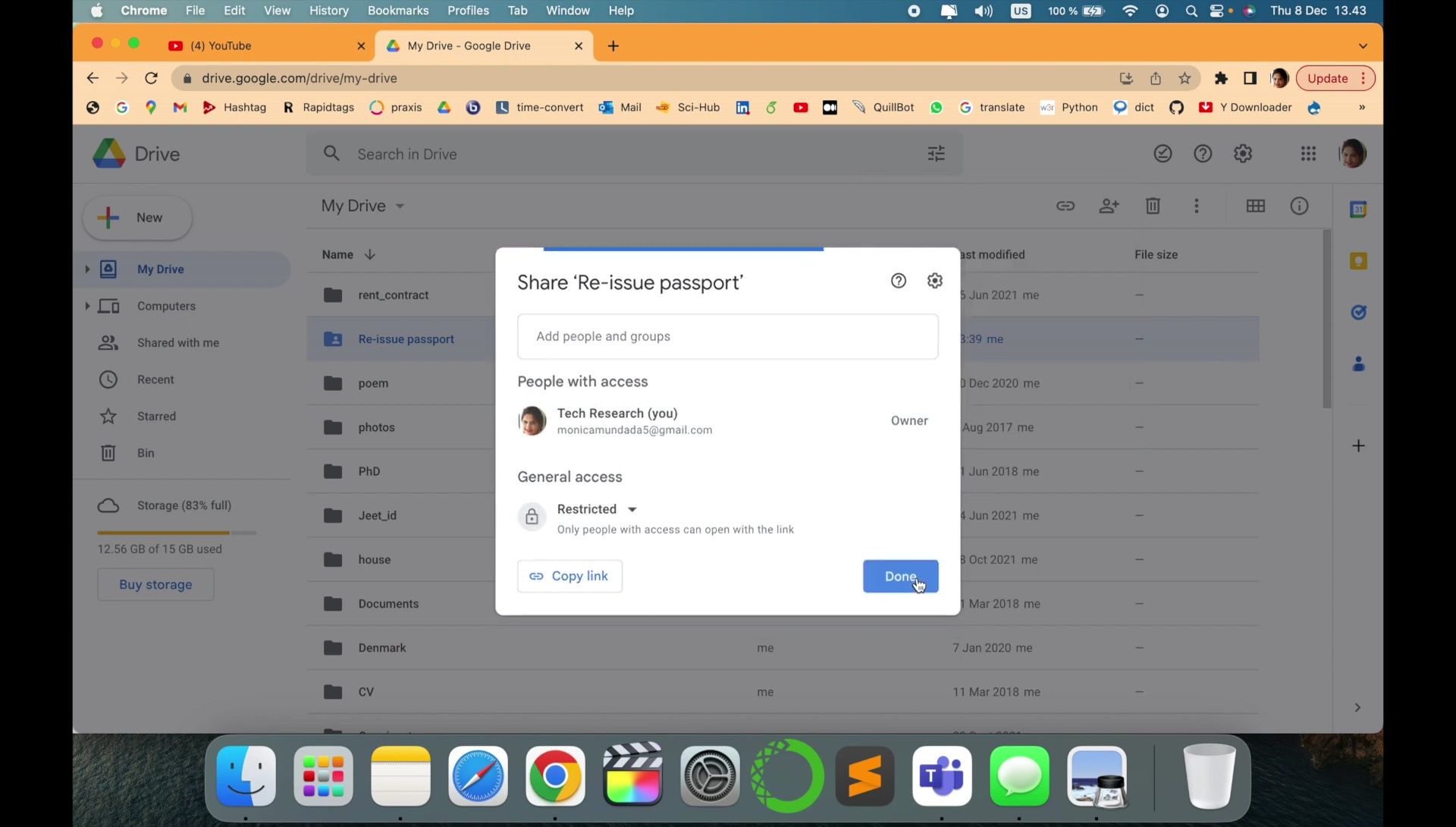Click the Share person-add toolbar icon

click(x=1109, y=206)
